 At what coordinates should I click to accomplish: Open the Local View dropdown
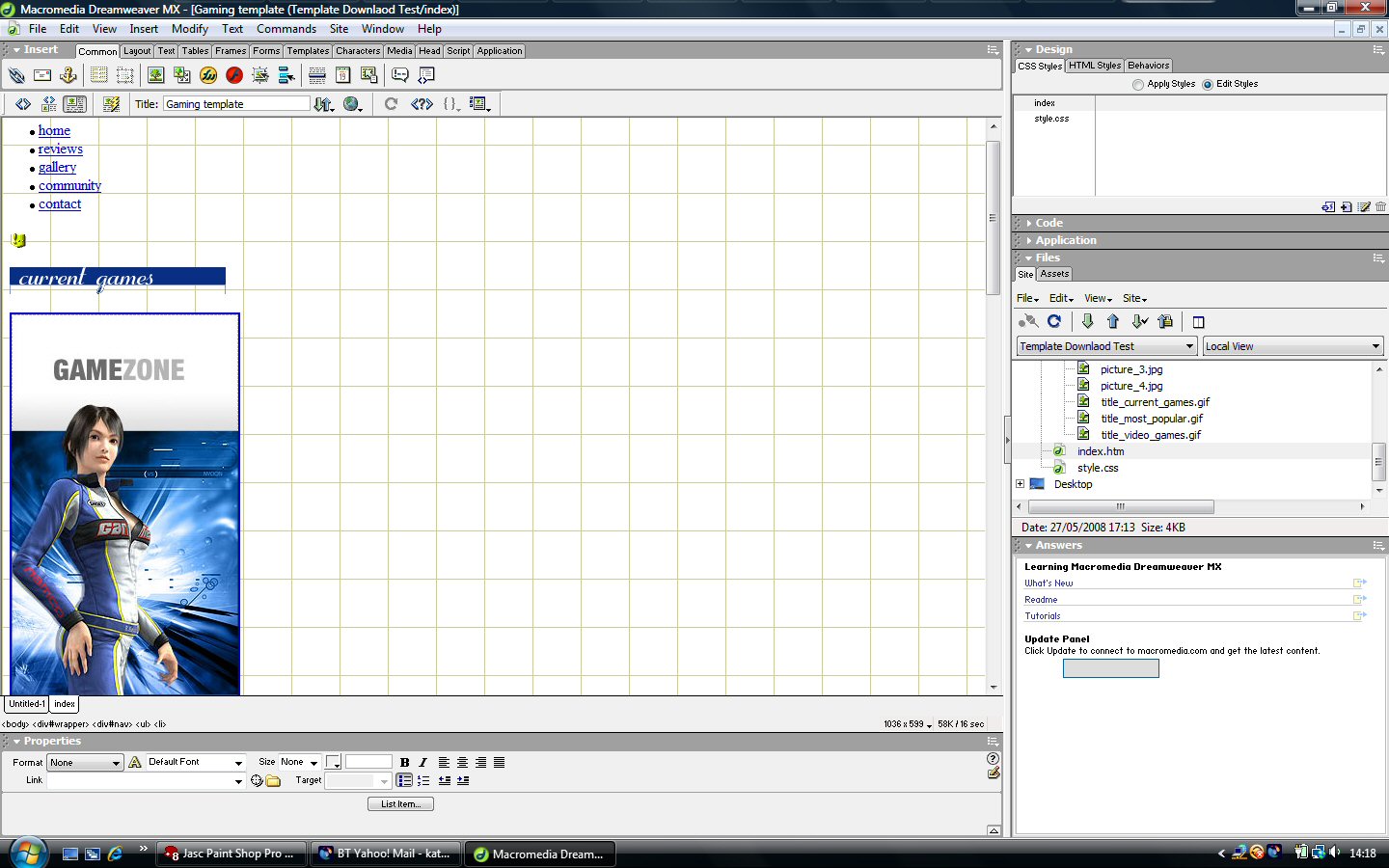coord(1294,346)
